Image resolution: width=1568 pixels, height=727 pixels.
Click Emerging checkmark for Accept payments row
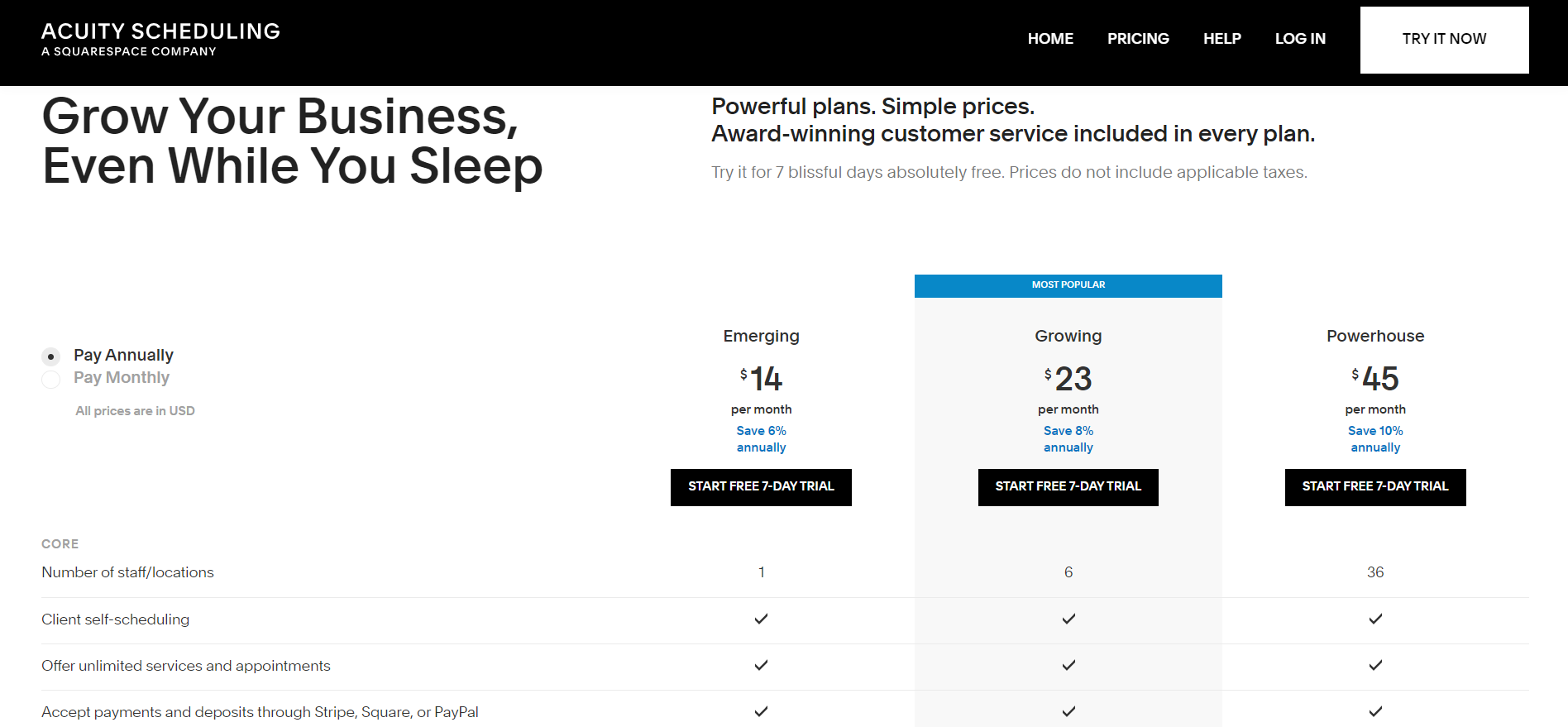coord(761,711)
